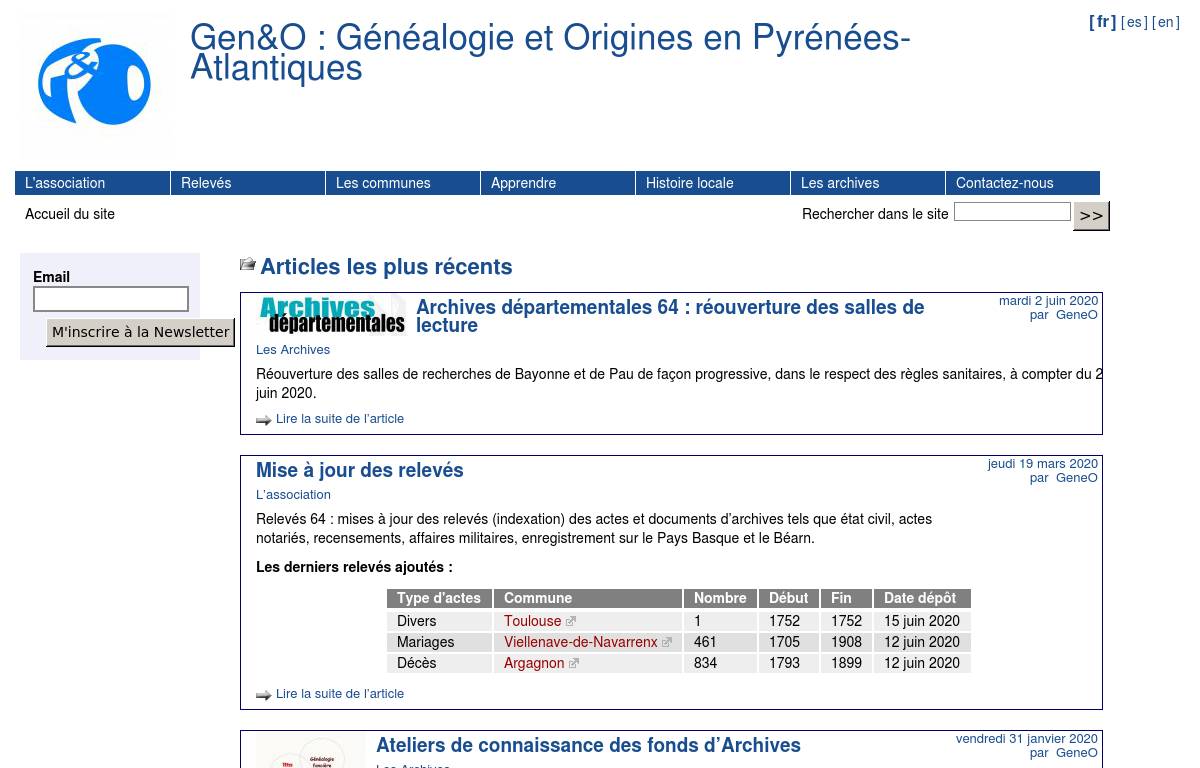Expand the Les archives menu
Image resolution: width=1200 pixels, height=768 pixels.
pos(867,183)
